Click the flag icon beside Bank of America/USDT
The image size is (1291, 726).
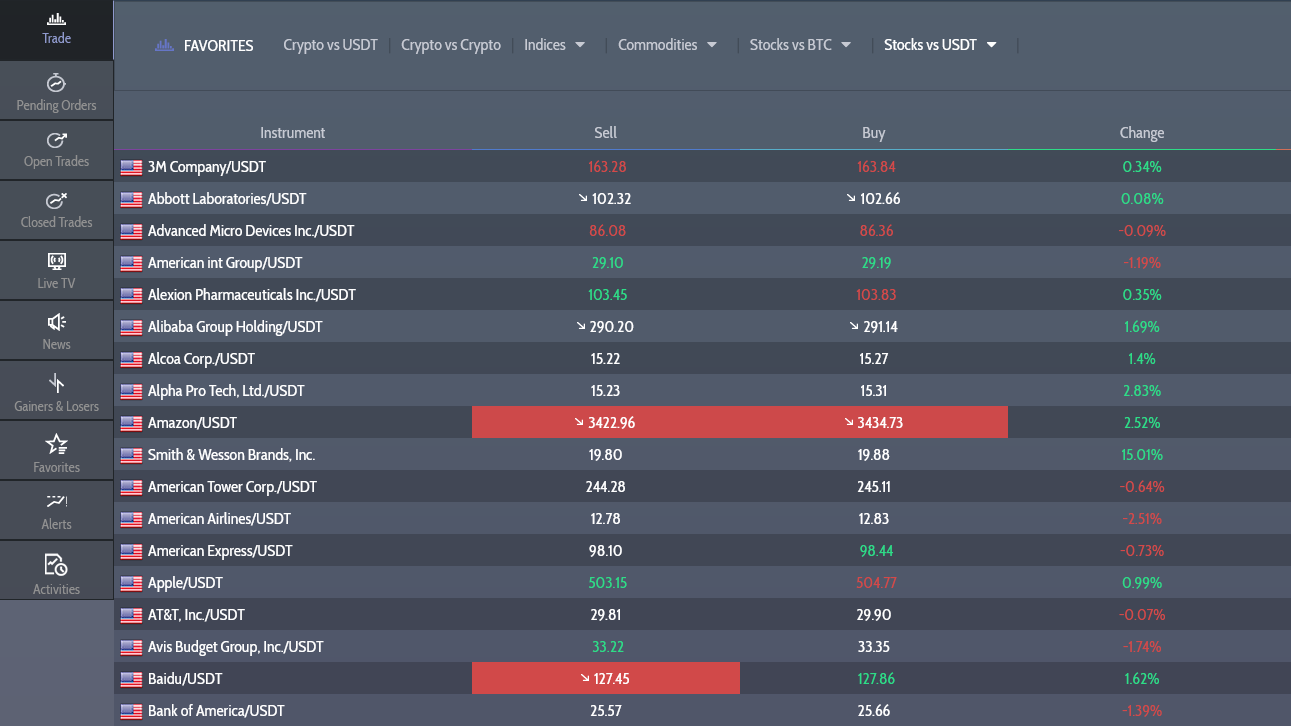pos(131,711)
